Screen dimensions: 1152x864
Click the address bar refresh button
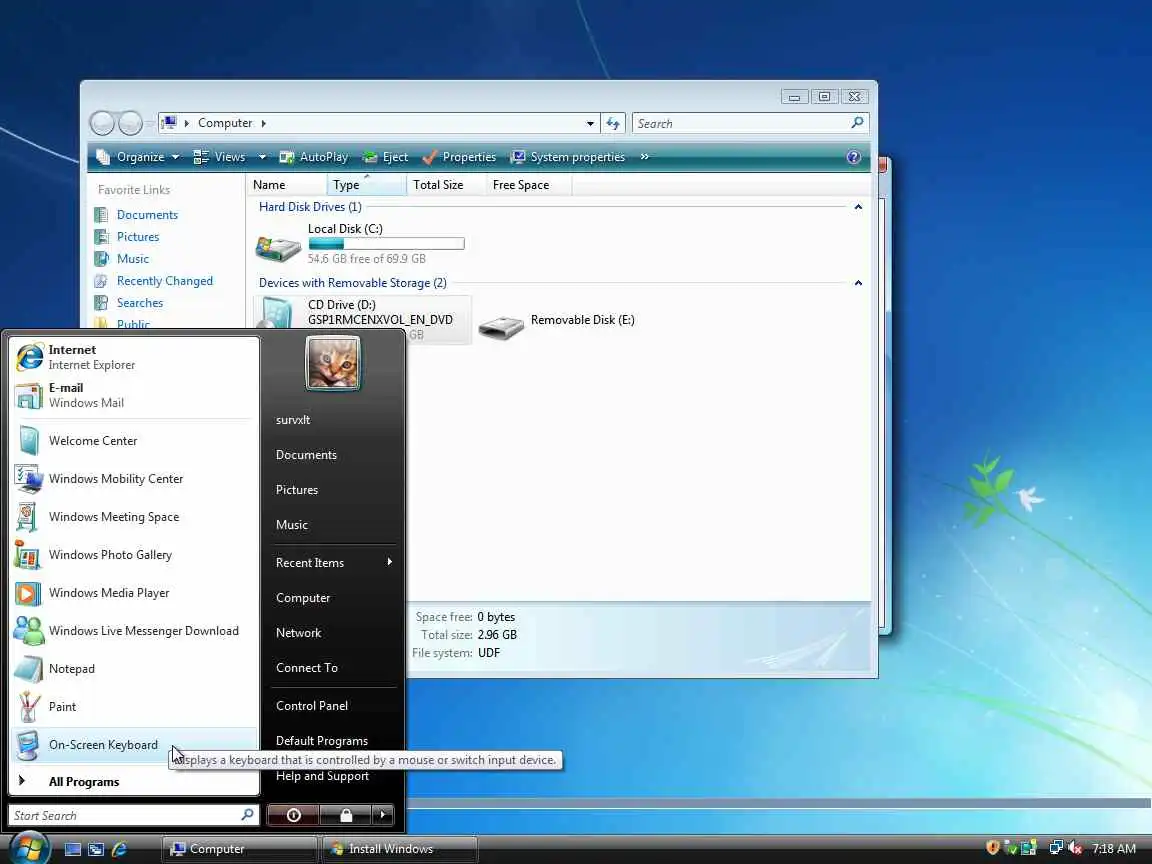coord(613,123)
